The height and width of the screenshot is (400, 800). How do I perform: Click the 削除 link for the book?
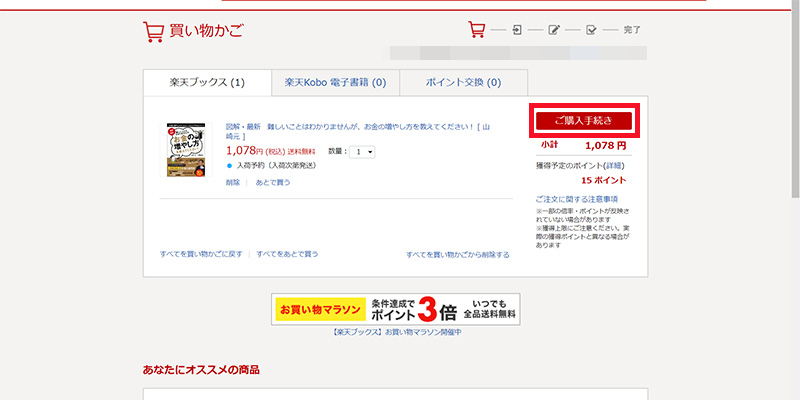tap(233, 183)
